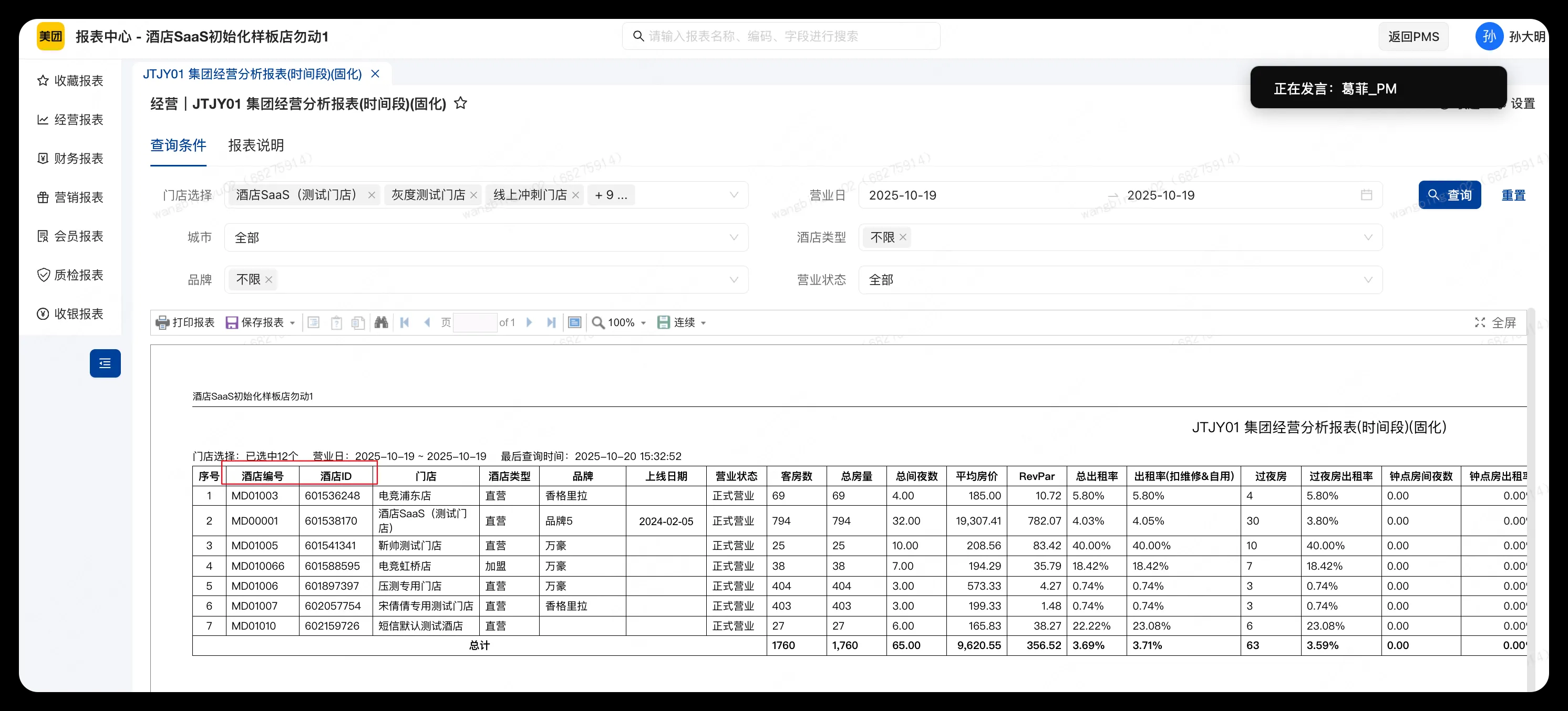Screen dimensions: 1568x711
Task: Expand the 连续 view mode dropdown
Action: tap(703, 322)
